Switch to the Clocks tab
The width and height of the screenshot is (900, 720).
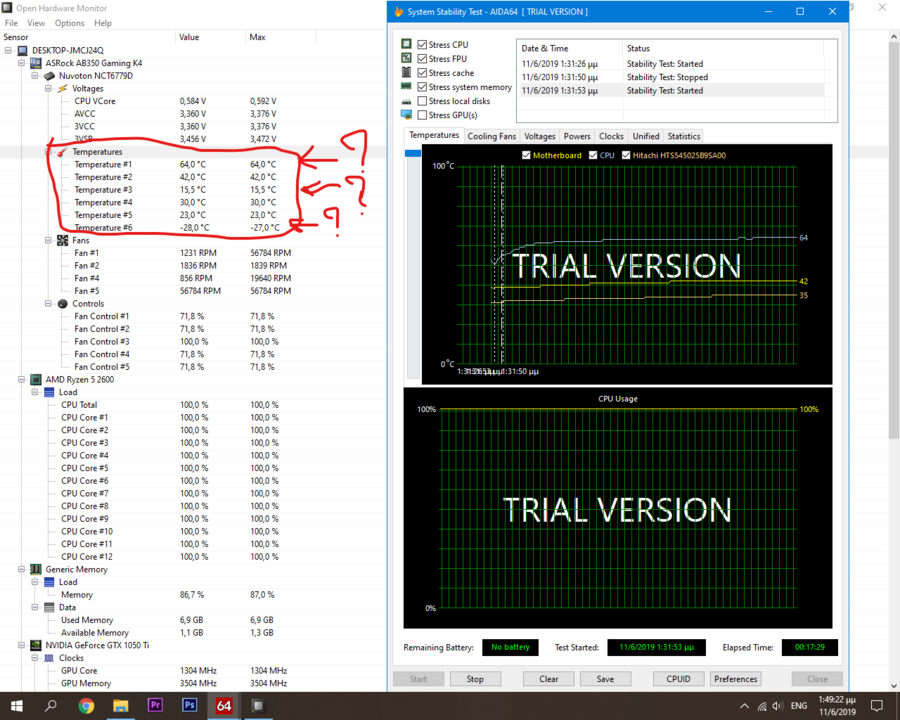pyautogui.click(x=611, y=136)
